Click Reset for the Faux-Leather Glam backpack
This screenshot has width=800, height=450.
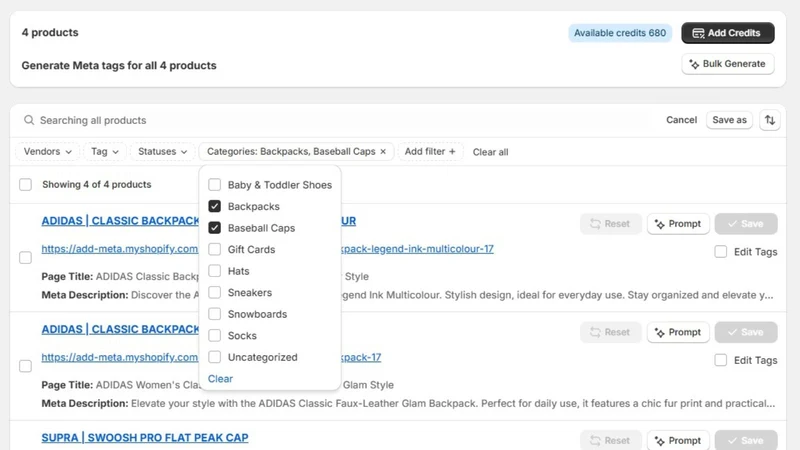coord(610,332)
